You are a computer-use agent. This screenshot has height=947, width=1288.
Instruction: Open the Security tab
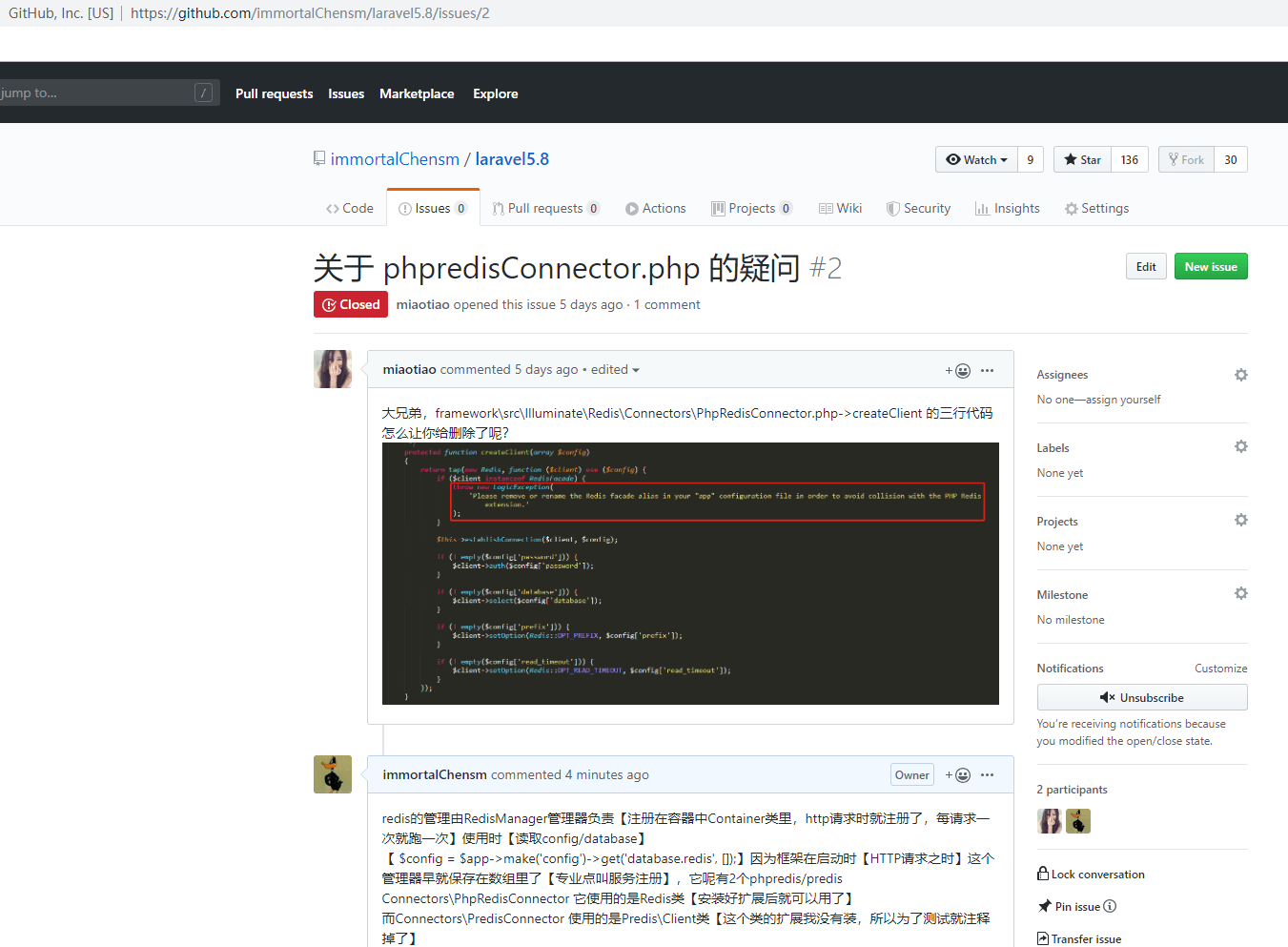(918, 208)
